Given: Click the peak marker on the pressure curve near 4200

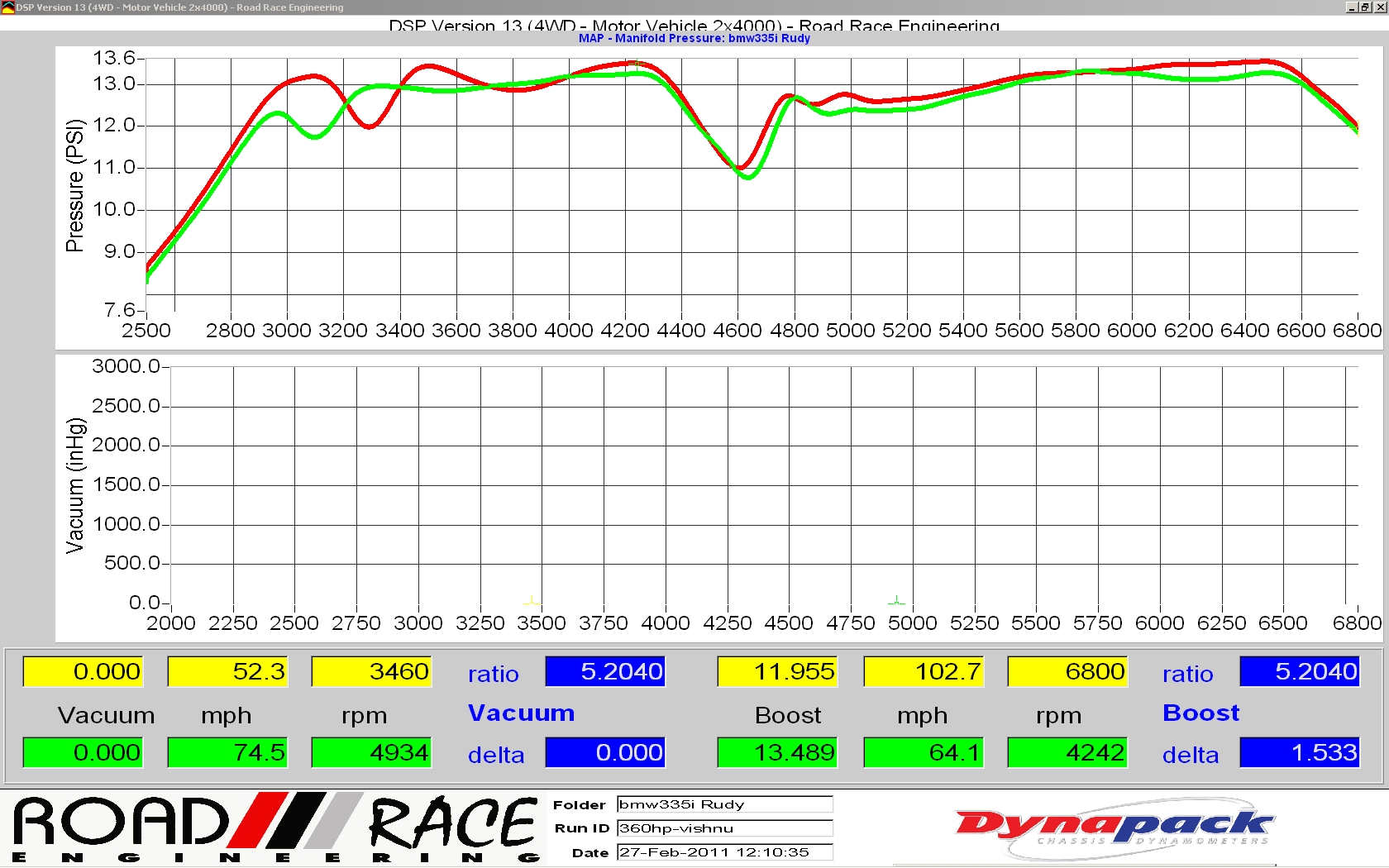Looking at the screenshot, I should [x=636, y=63].
